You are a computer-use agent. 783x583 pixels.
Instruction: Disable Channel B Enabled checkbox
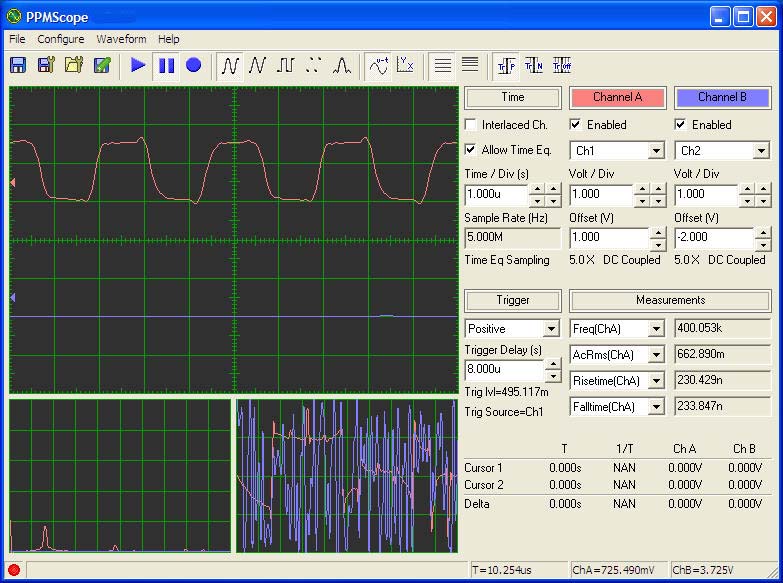[x=681, y=125]
